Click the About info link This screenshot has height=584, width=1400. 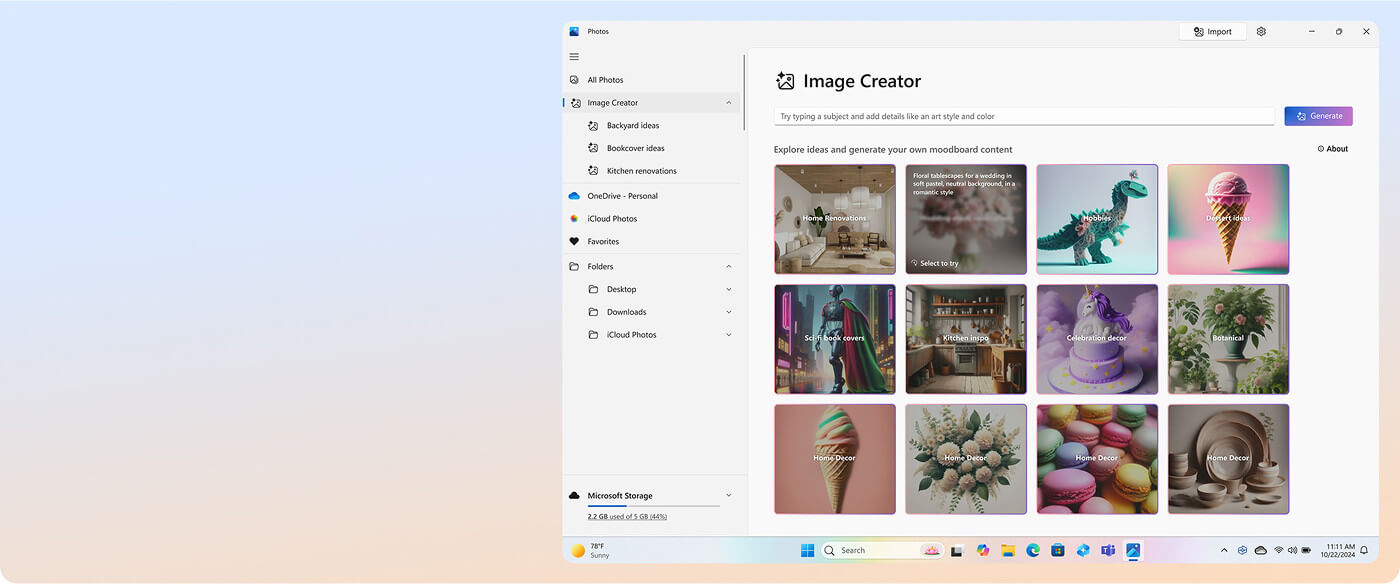coord(1333,149)
